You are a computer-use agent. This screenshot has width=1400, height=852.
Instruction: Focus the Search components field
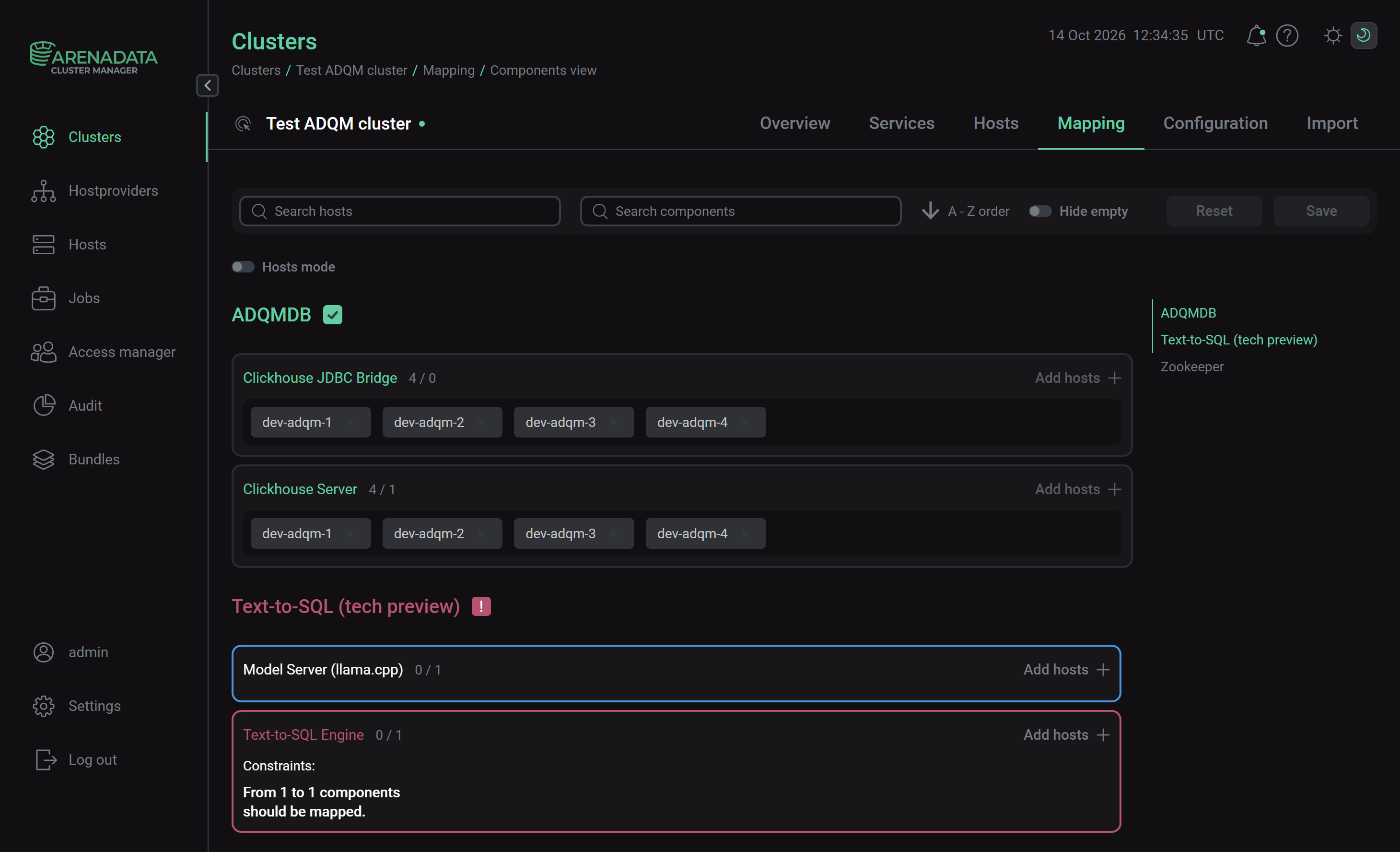[x=740, y=212]
